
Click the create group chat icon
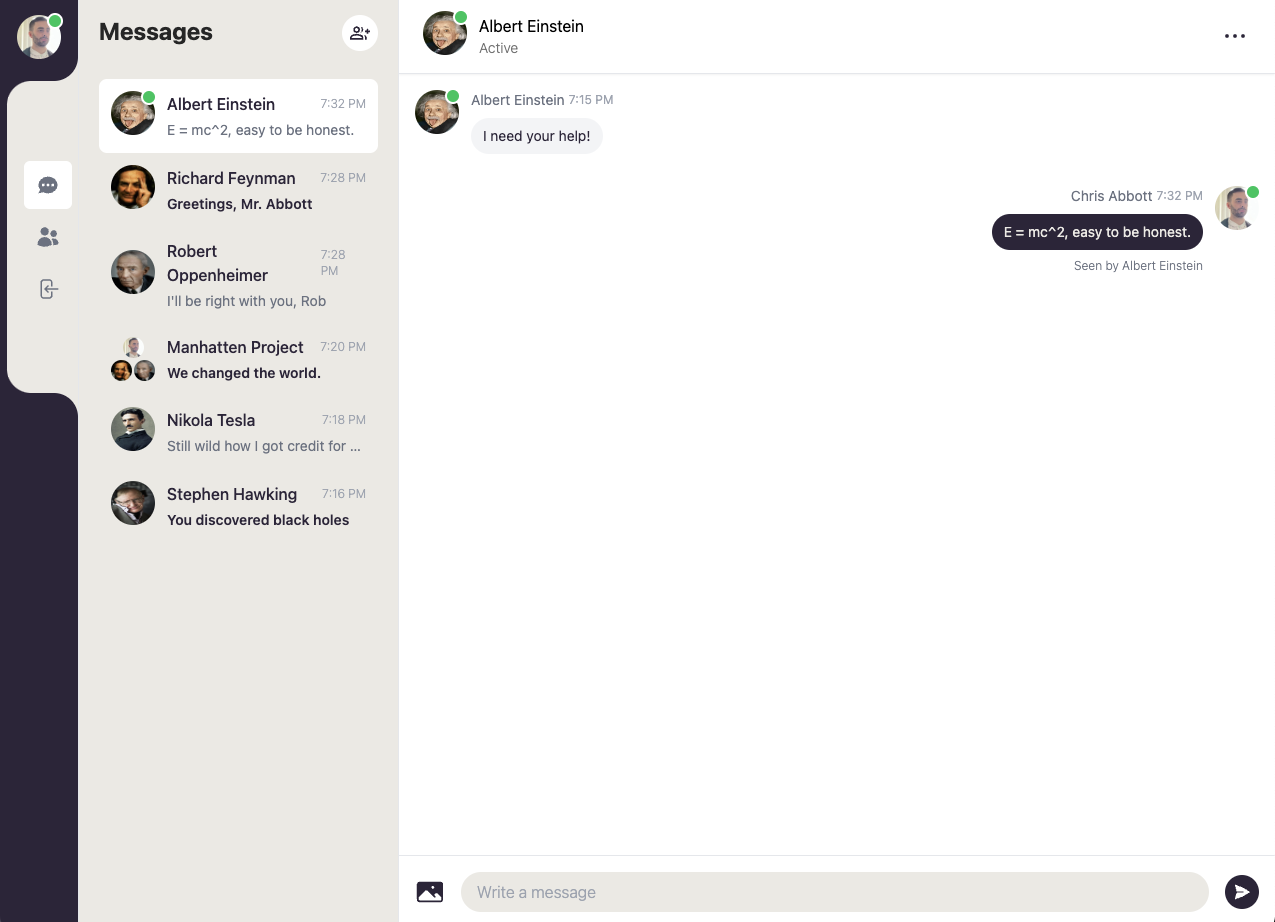tap(360, 33)
